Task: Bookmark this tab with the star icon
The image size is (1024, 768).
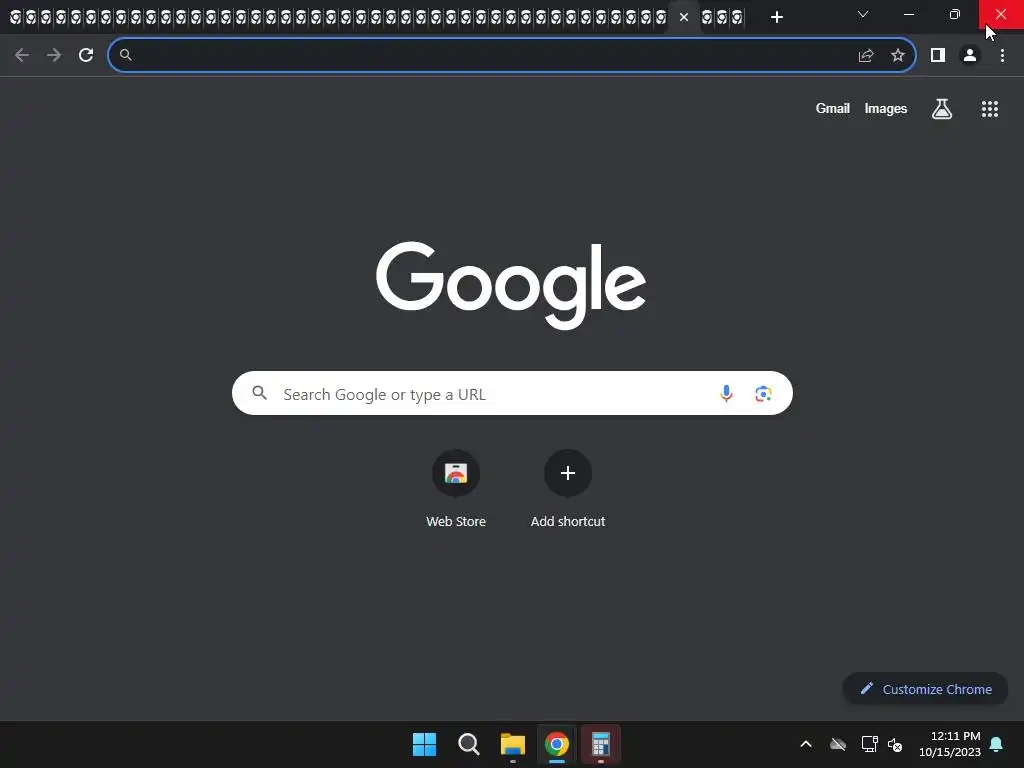Action: pos(898,56)
